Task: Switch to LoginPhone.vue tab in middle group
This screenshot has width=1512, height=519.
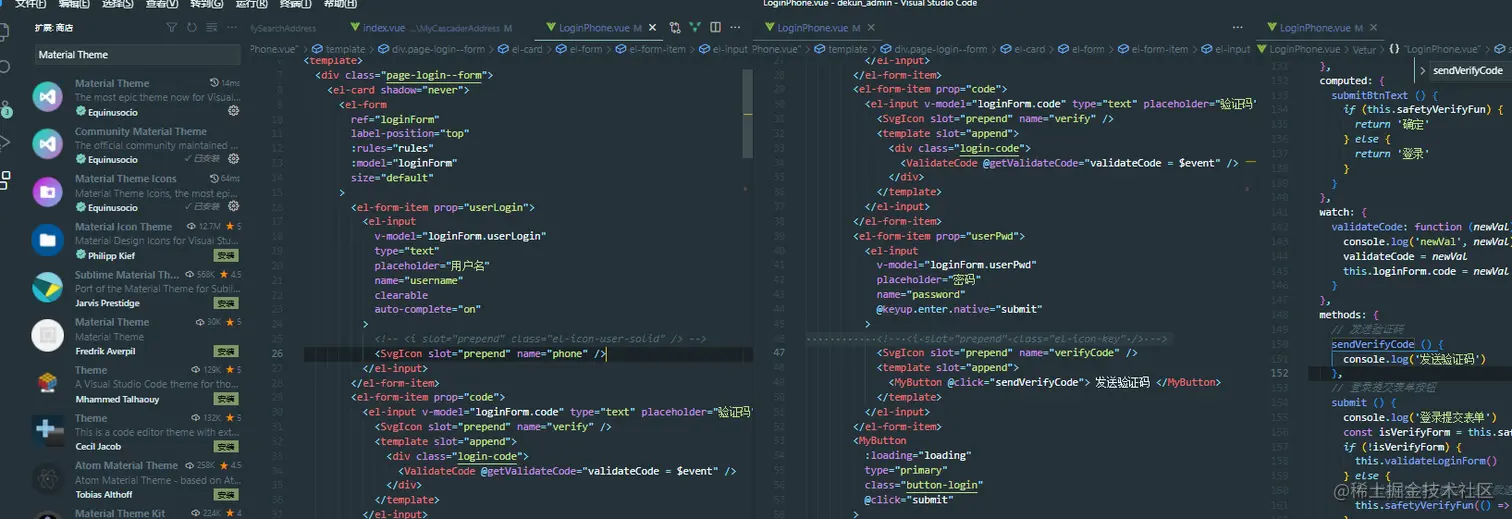Action: pyautogui.click(x=819, y=28)
